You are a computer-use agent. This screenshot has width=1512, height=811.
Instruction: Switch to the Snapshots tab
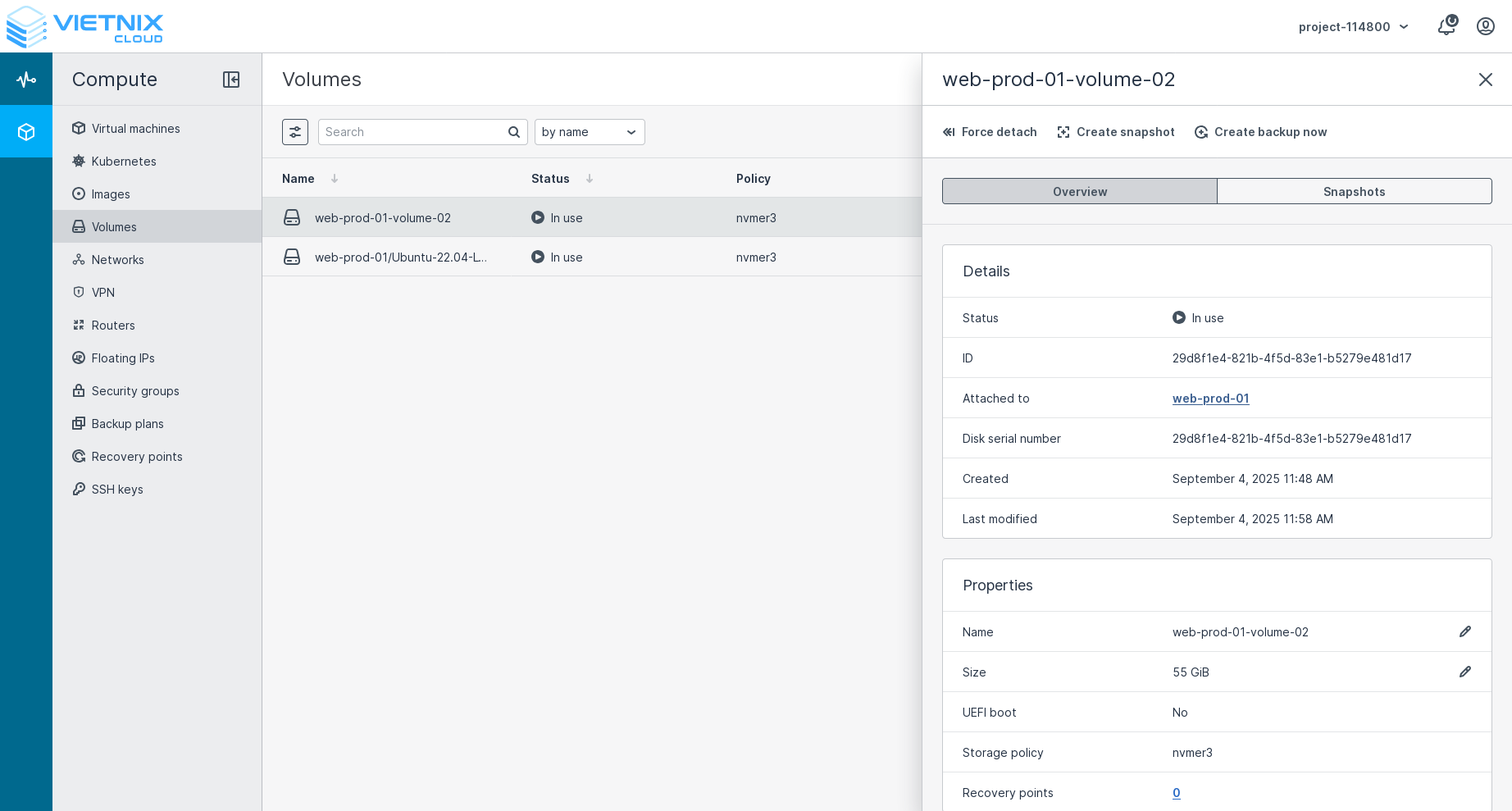coord(1354,191)
